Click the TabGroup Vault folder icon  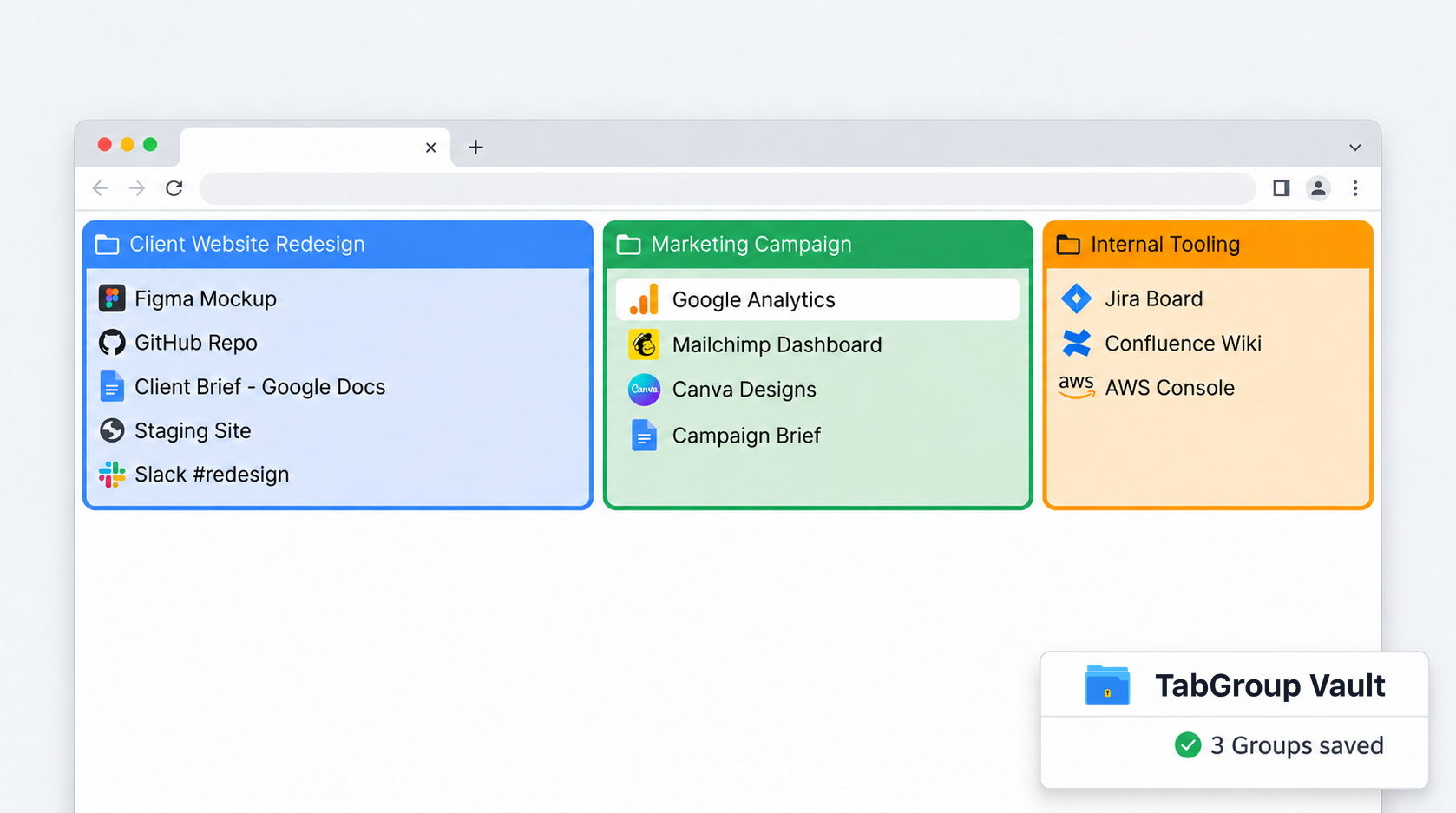pyautogui.click(x=1107, y=685)
